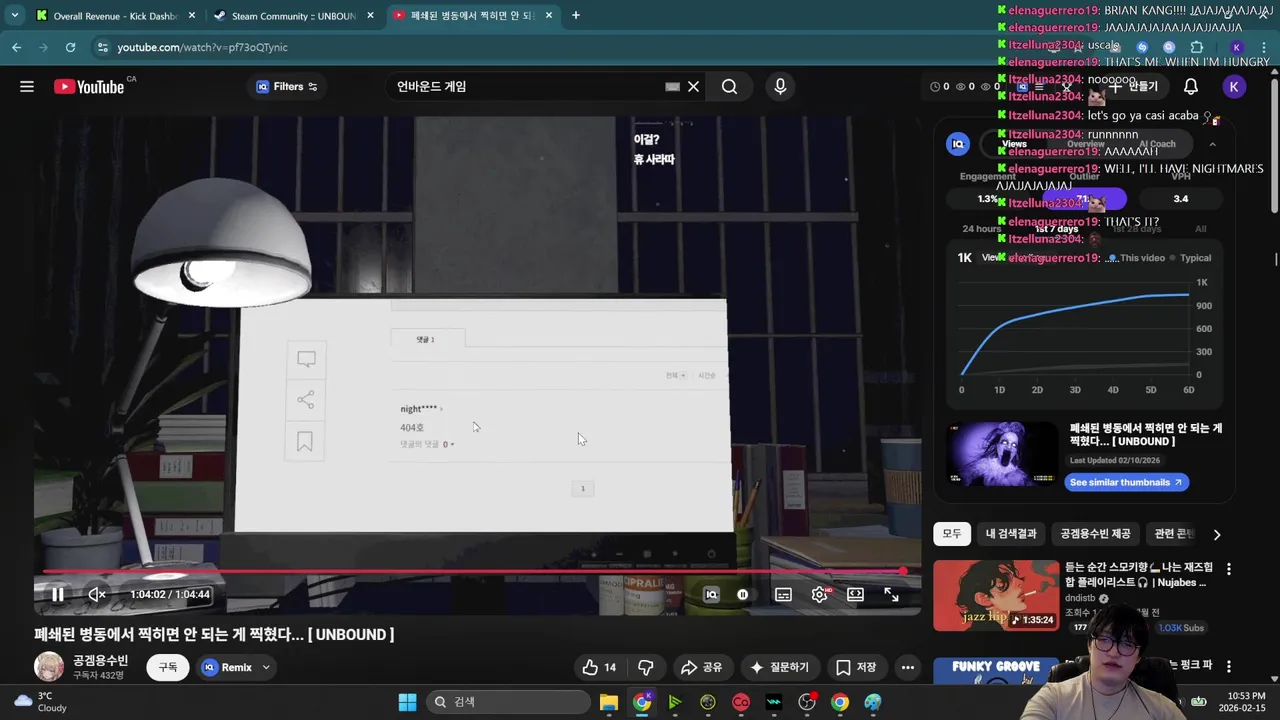
Task: Open the tab search dropdown arrow
Action: tap(14, 16)
